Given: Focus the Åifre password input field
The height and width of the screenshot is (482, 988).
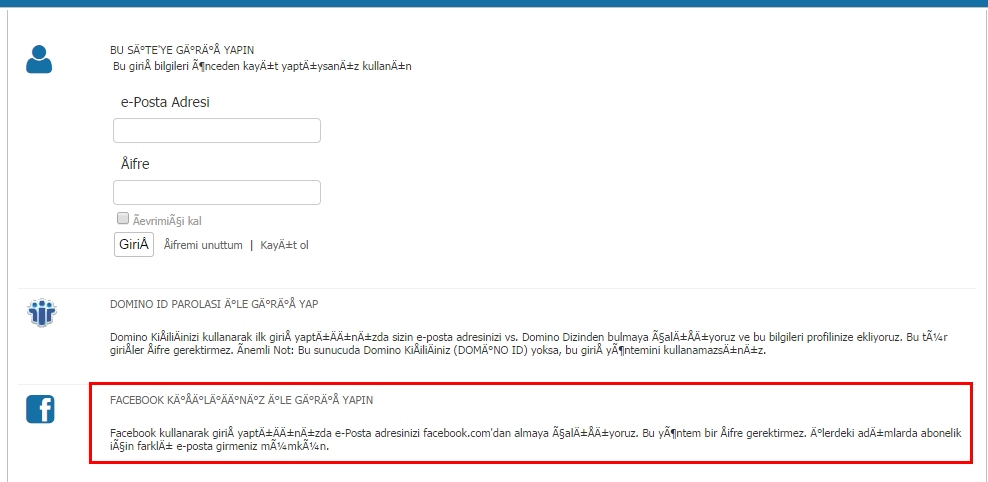Looking at the screenshot, I should click(217, 192).
